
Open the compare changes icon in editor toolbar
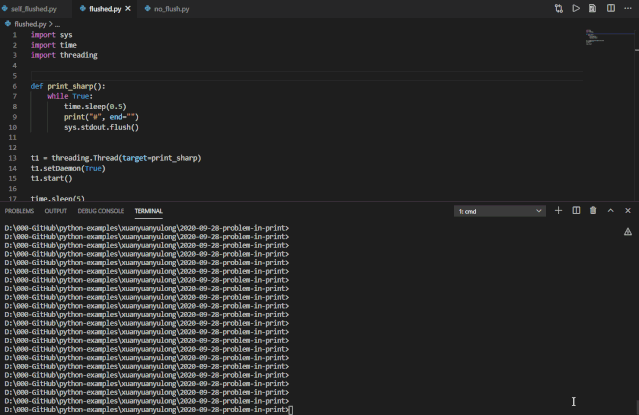(x=559, y=8)
